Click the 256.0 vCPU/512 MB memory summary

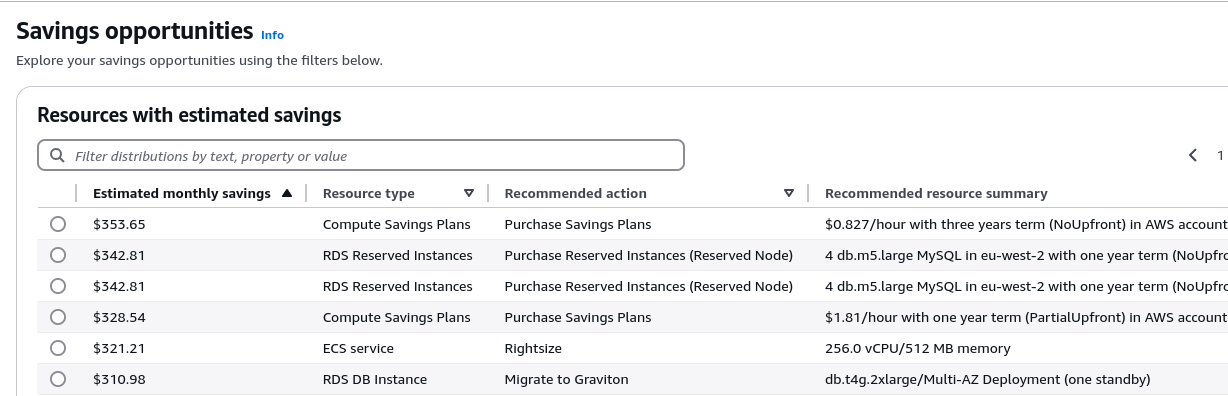tap(918, 348)
